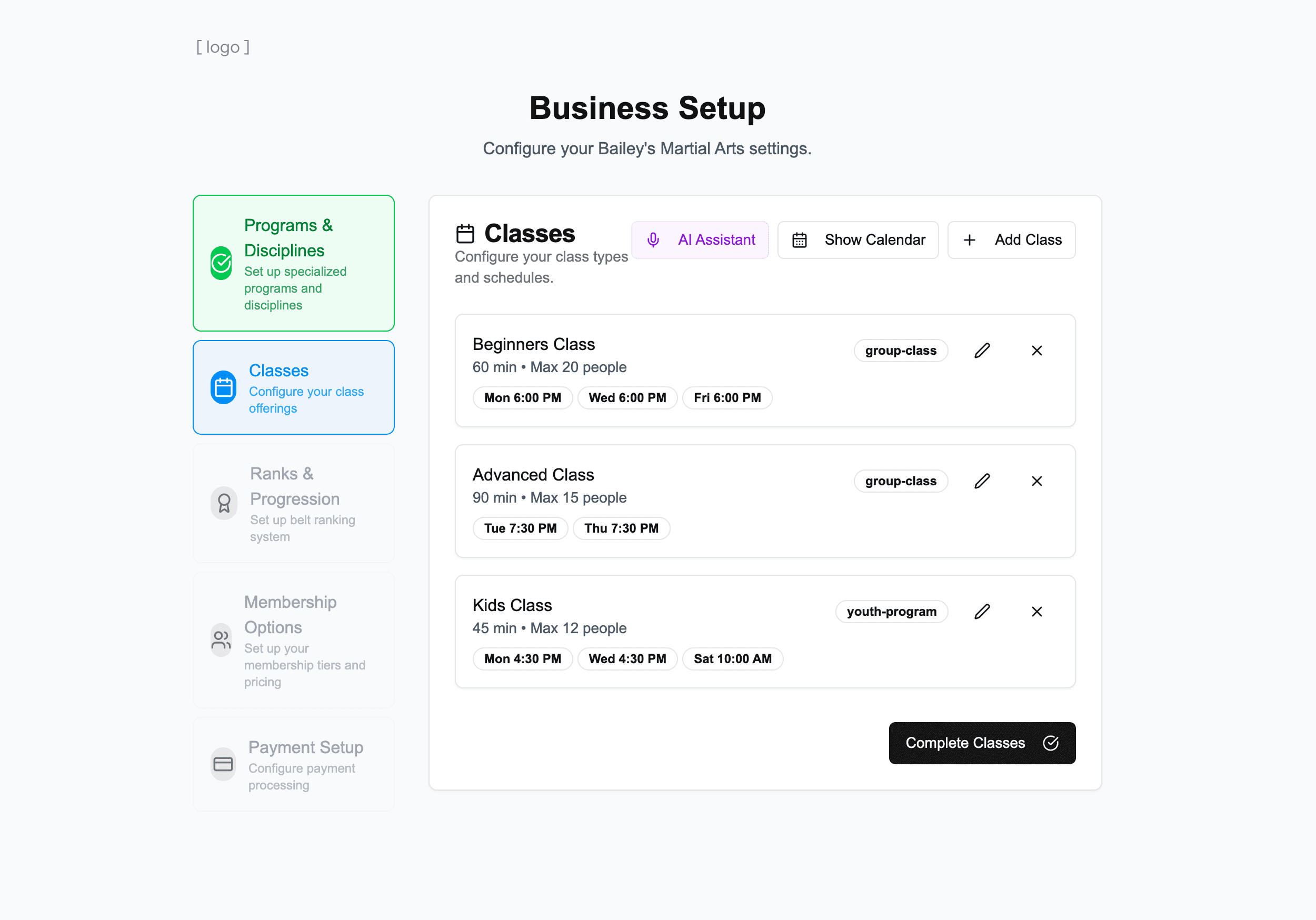Click the Advanced Class title
The height and width of the screenshot is (920, 1316).
[533, 475]
